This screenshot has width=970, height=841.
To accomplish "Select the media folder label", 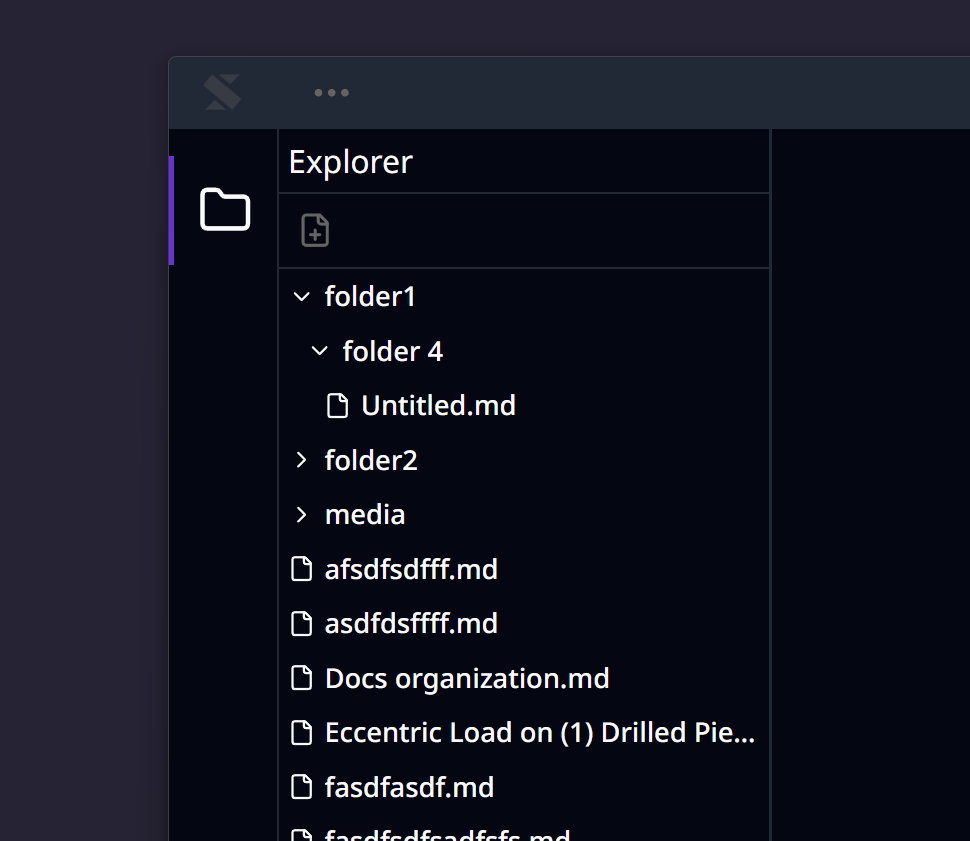I will tap(365, 514).
